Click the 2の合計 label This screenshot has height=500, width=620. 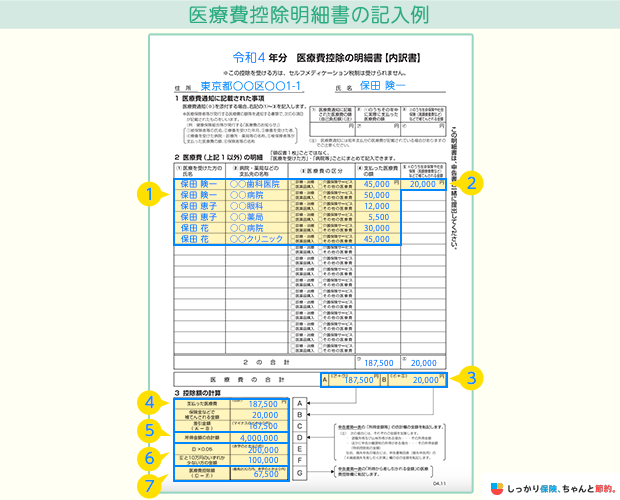pyautogui.click(x=266, y=362)
